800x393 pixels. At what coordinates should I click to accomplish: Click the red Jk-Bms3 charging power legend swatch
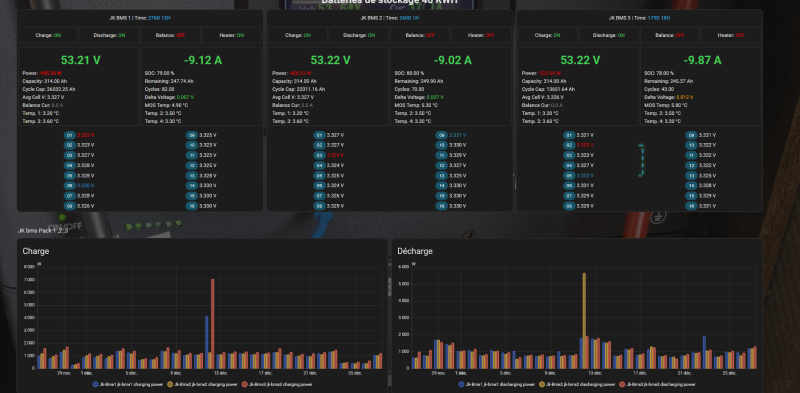coord(244,384)
